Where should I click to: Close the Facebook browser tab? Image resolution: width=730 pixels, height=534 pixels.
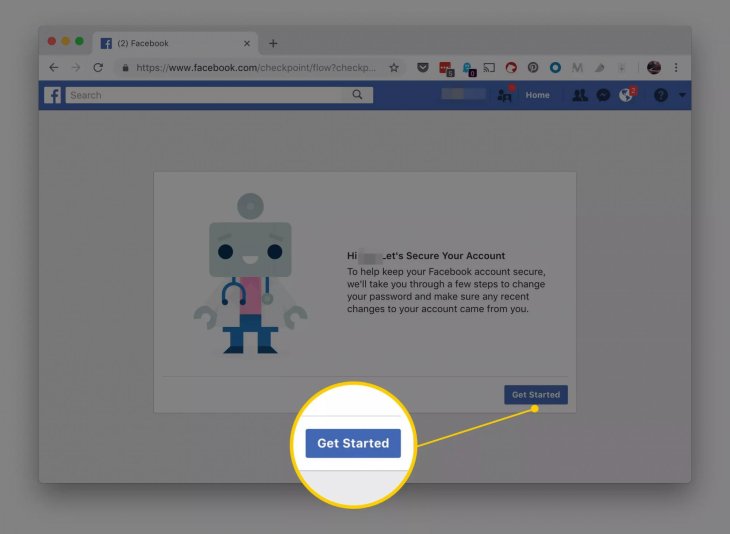(247, 43)
